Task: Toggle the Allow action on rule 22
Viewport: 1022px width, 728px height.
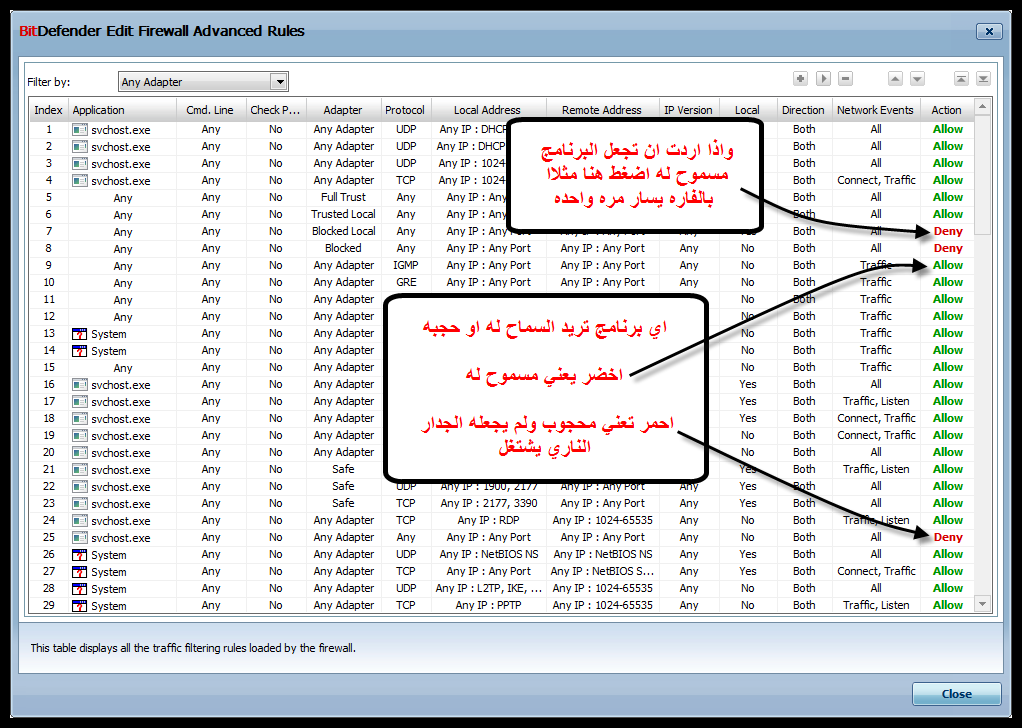Action: coord(948,486)
